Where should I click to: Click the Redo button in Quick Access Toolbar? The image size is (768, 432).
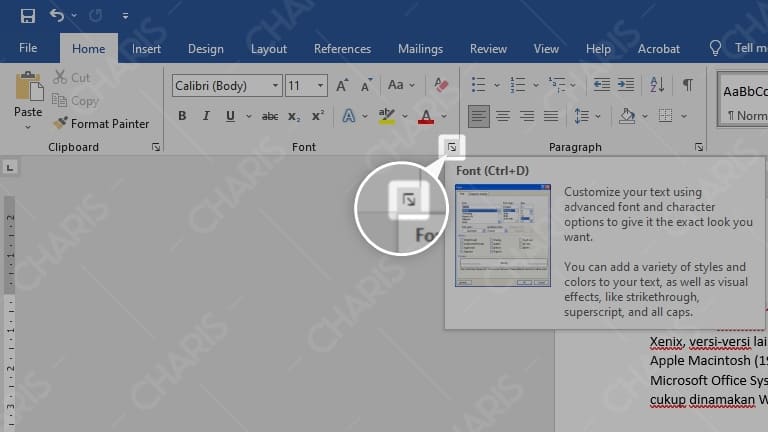[x=96, y=16]
